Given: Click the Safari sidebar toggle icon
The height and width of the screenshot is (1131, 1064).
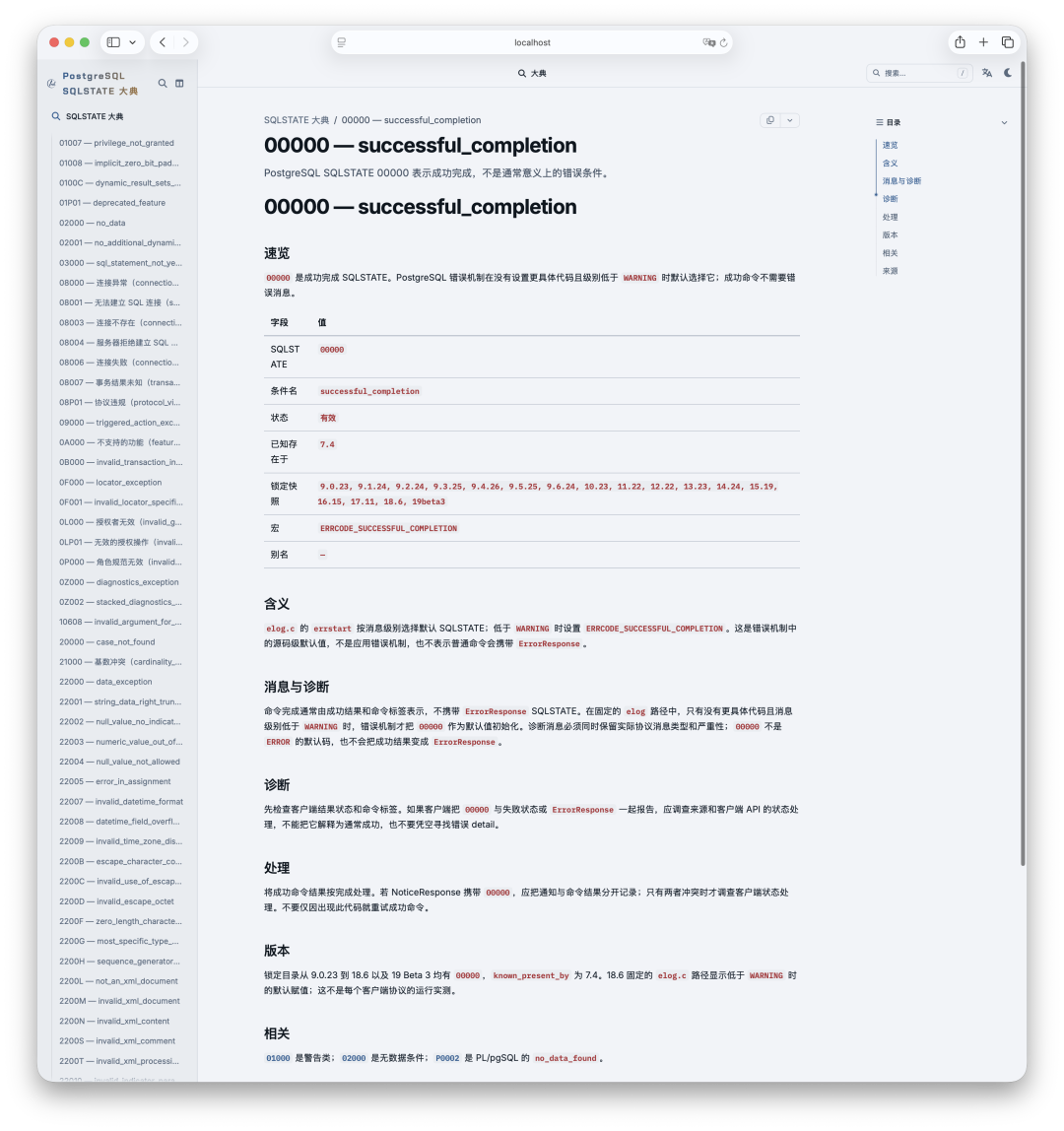Looking at the screenshot, I should pyautogui.click(x=113, y=42).
